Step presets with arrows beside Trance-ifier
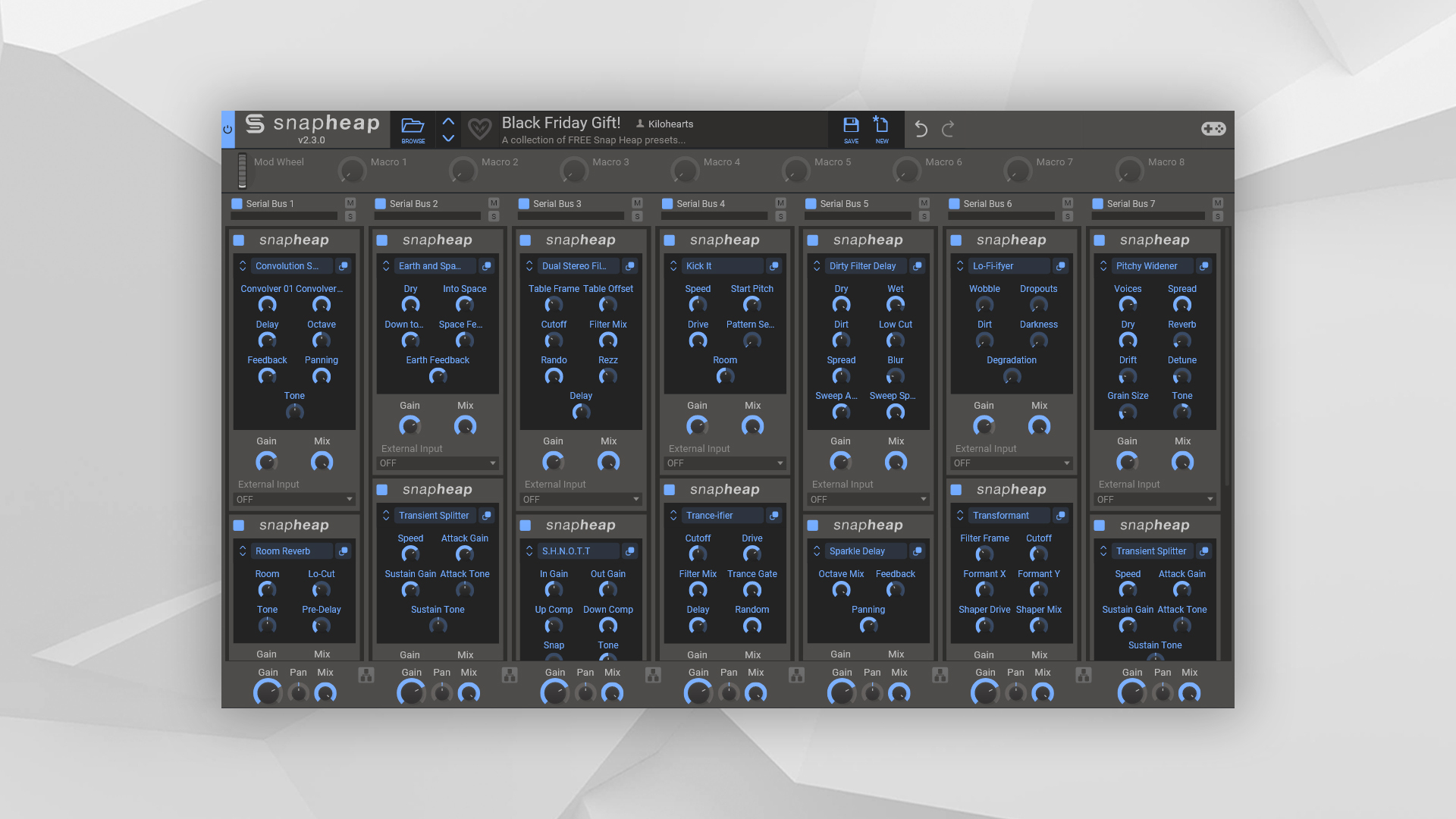The height and width of the screenshot is (819, 1456). click(x=673, y=516)
